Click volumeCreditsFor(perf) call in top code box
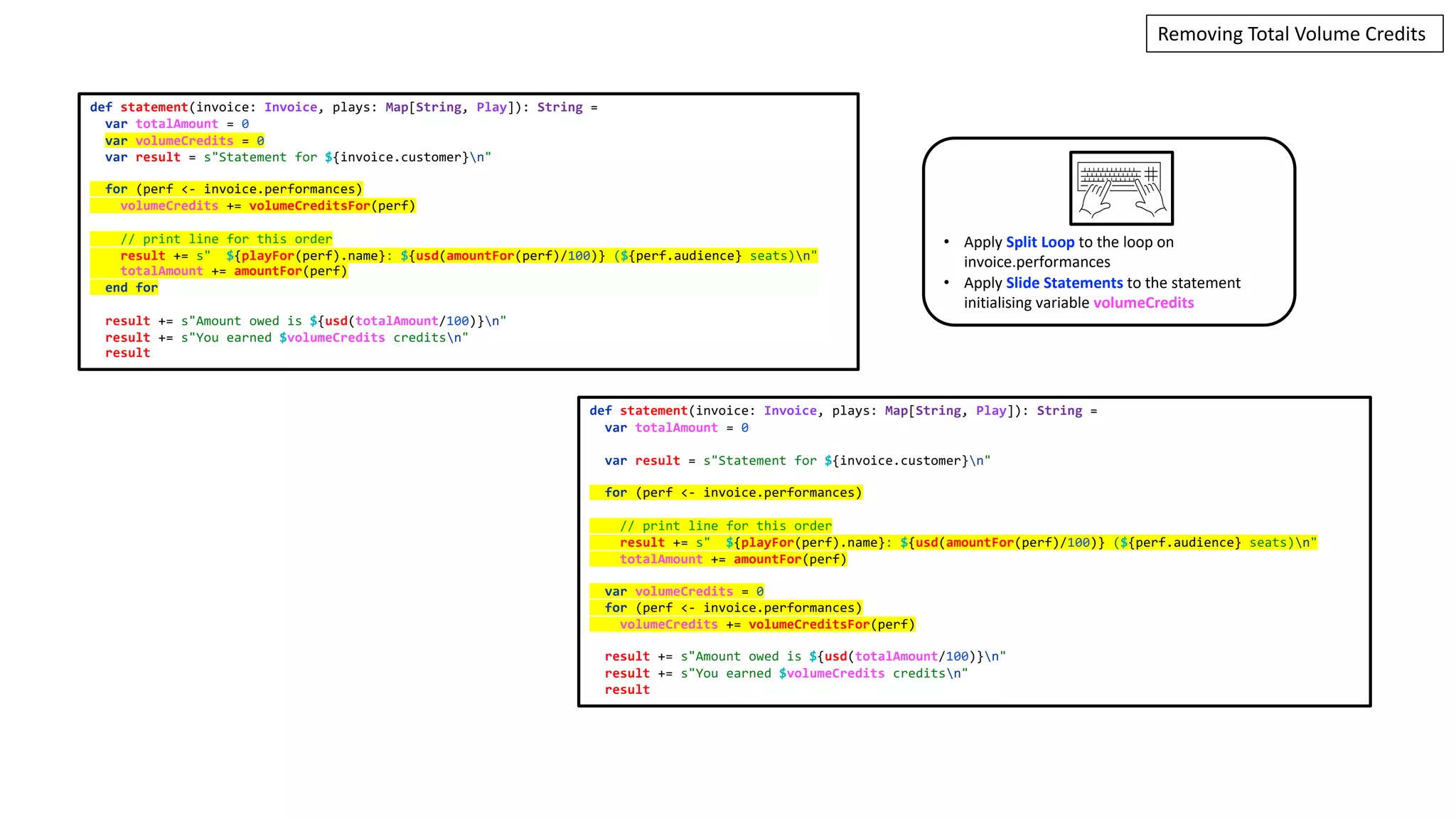The height and width of the screenshot is (819, 1456). (x=331, y=206)
